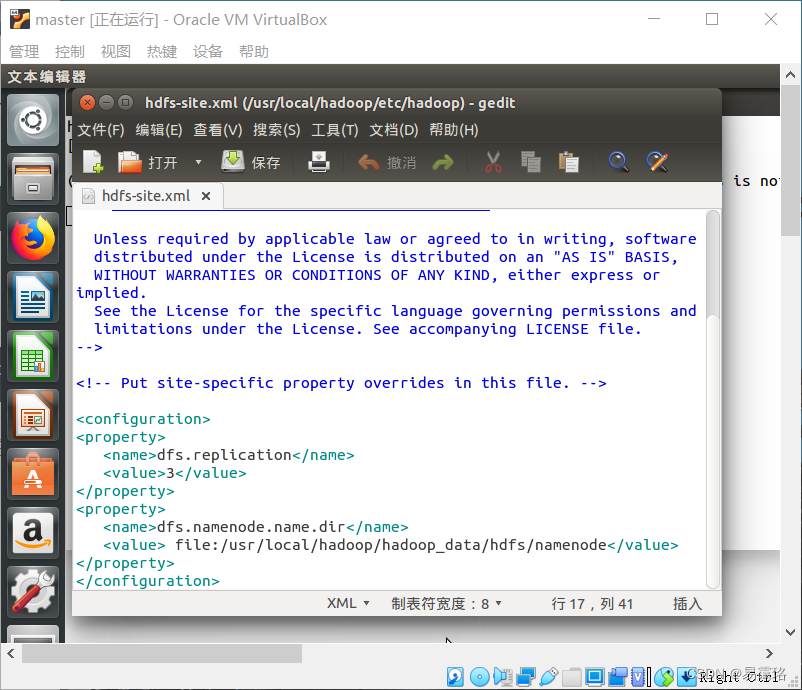Open VirtualBox 视图 menu
This screenshot has width=802, height=690.
[116, 52]
